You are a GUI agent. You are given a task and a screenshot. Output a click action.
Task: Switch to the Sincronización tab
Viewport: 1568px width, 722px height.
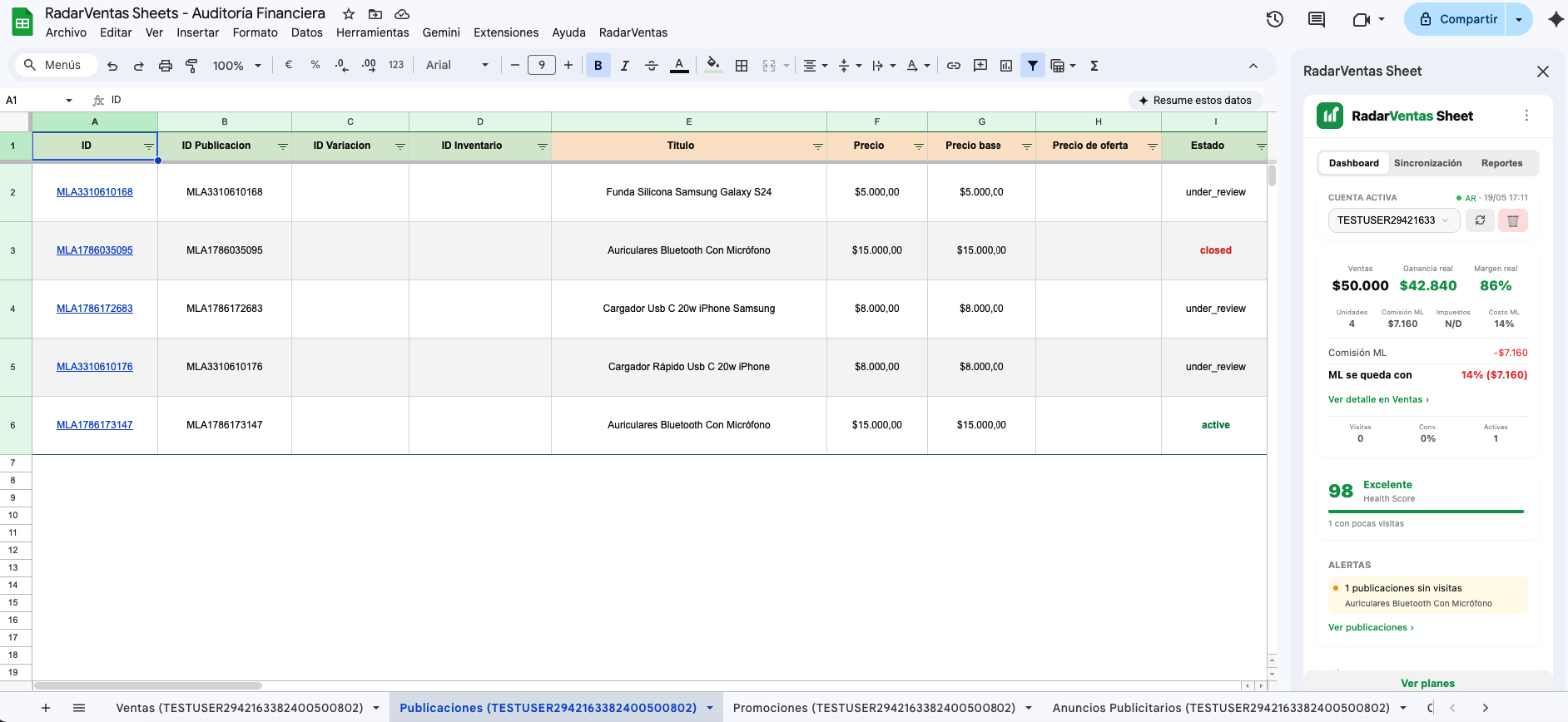click(1427, 163)
